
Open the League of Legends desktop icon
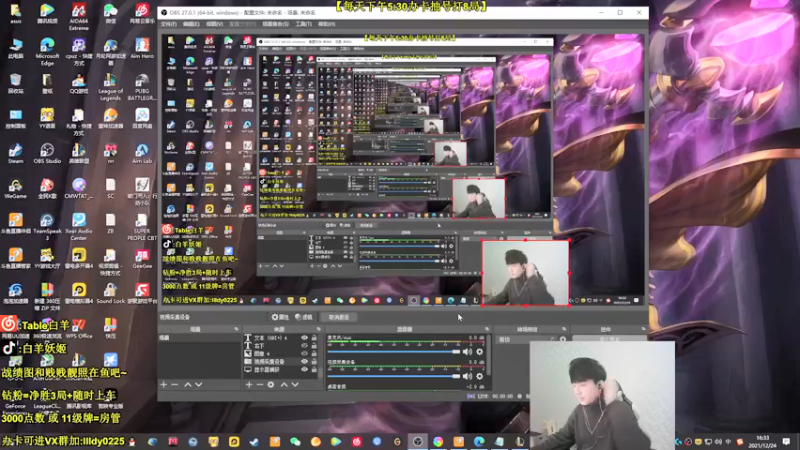point(110,86)
